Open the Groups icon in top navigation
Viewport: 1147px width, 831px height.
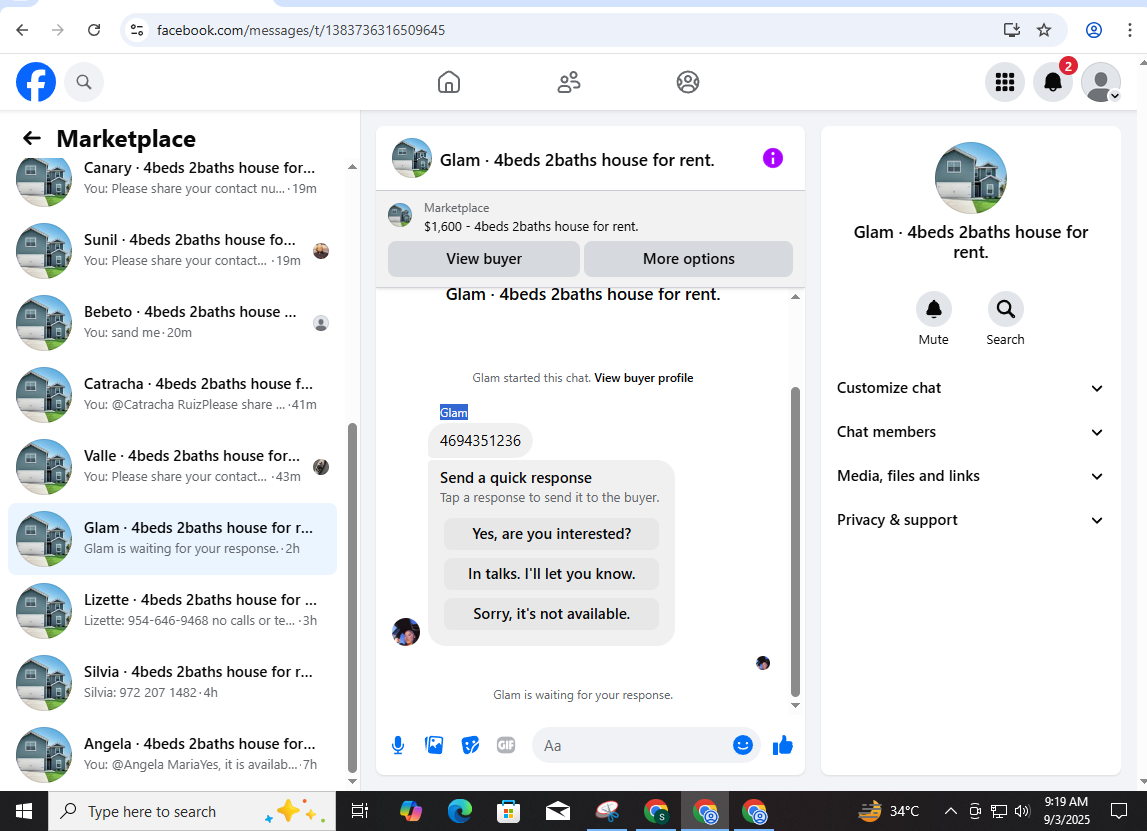click(x=688, y=82)
